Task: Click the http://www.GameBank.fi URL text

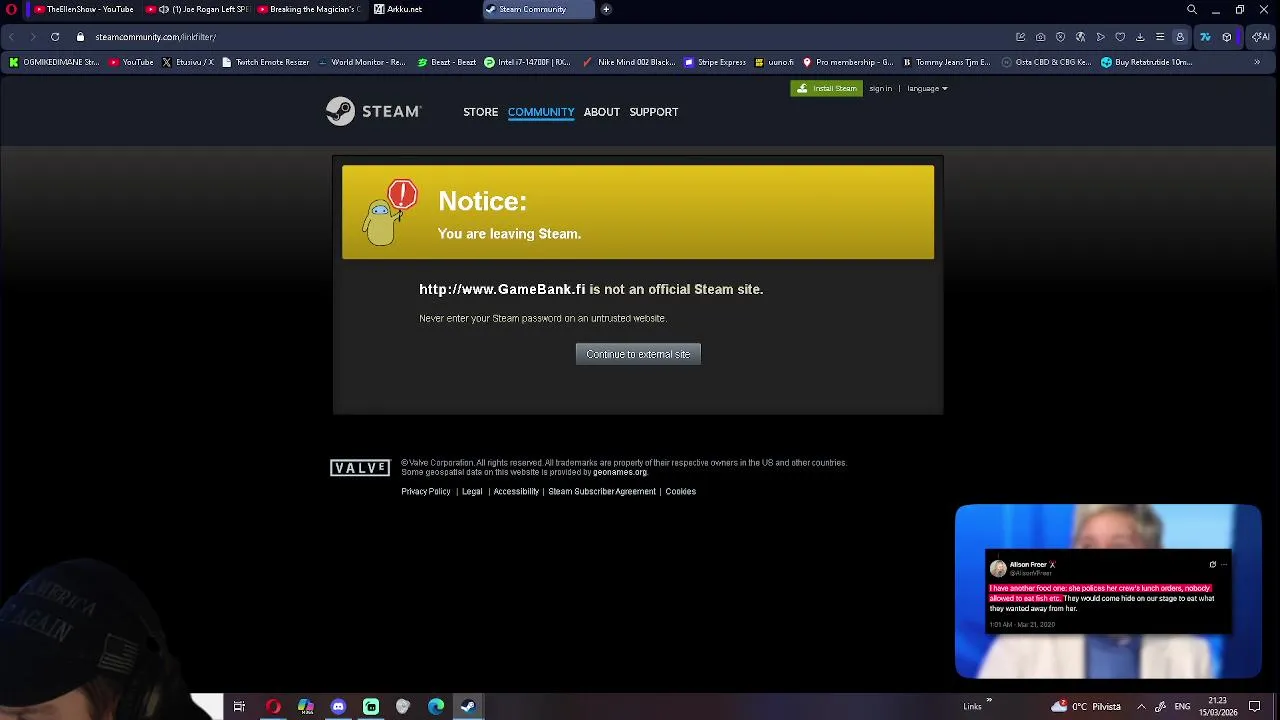Action: 502,289
